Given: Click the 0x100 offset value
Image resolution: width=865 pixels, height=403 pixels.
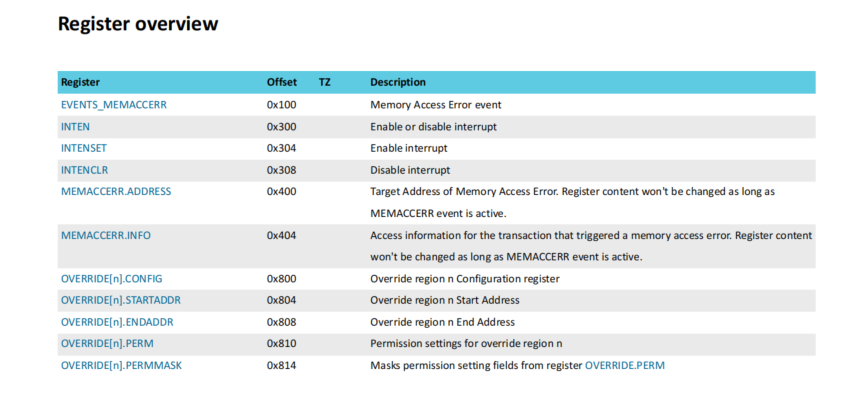Looking at the screenshot, I should tap(281, 105).
